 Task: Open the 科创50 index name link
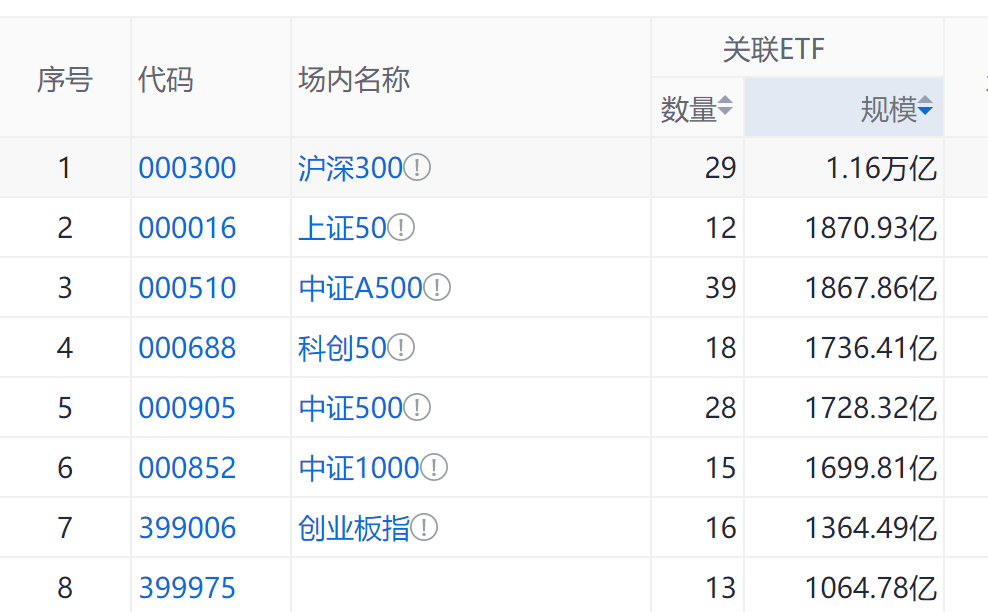(342, 347)
